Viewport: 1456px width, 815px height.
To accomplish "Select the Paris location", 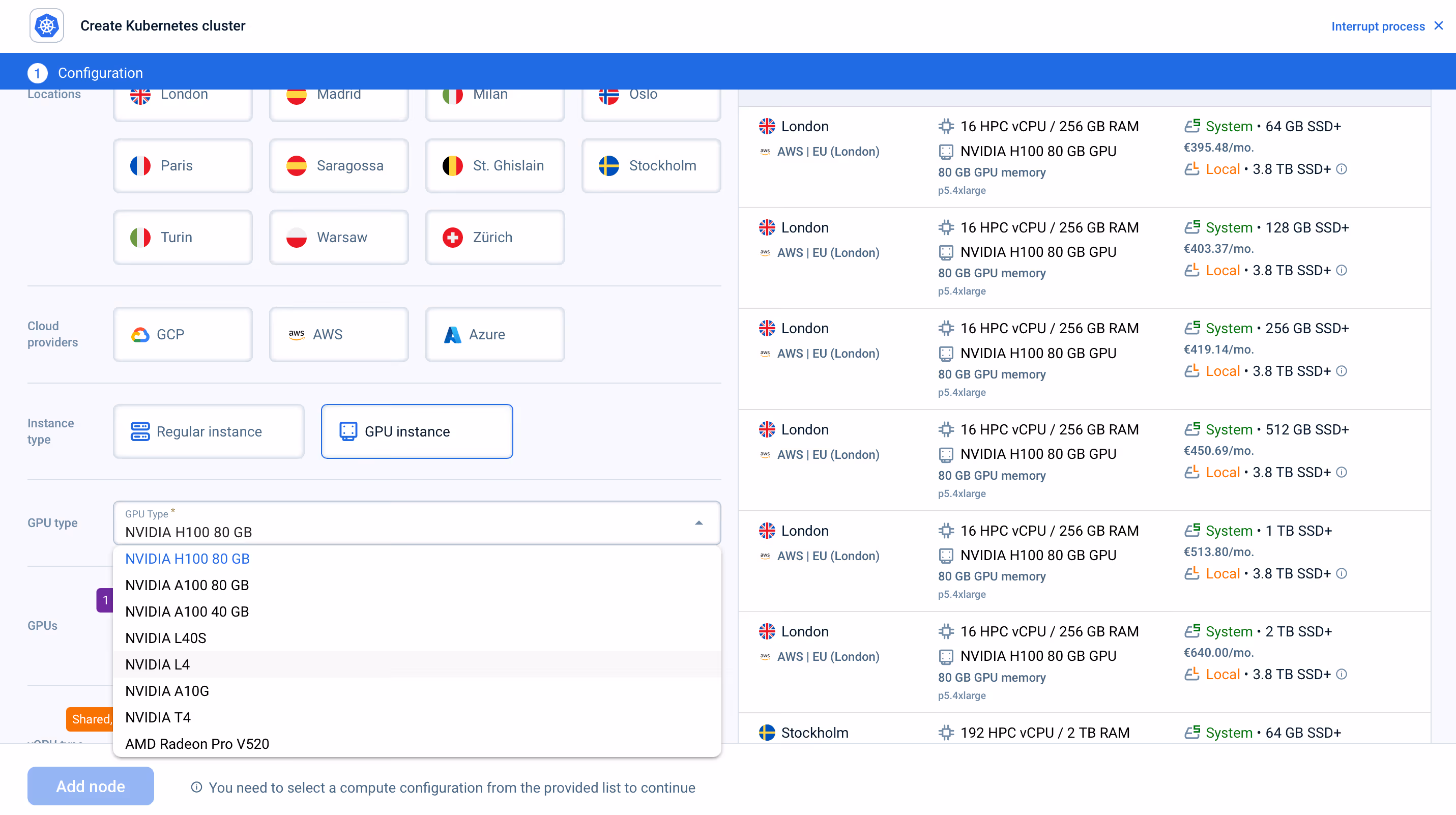I will click(183, 166).
